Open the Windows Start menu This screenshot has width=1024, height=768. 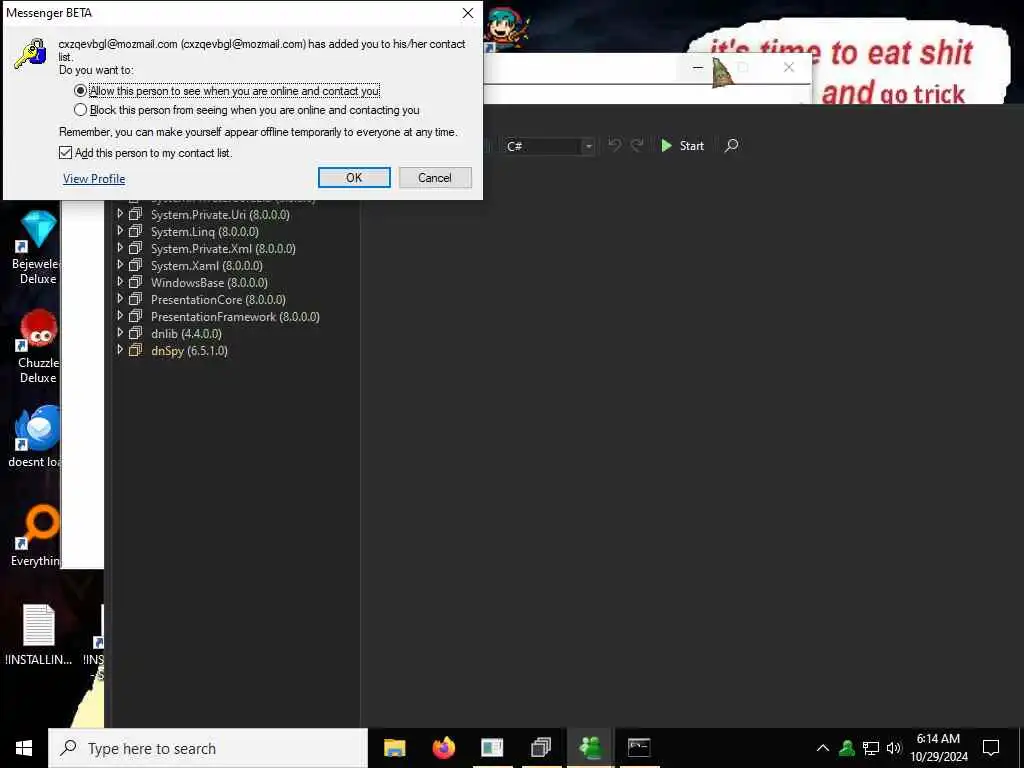coord(24,748)
